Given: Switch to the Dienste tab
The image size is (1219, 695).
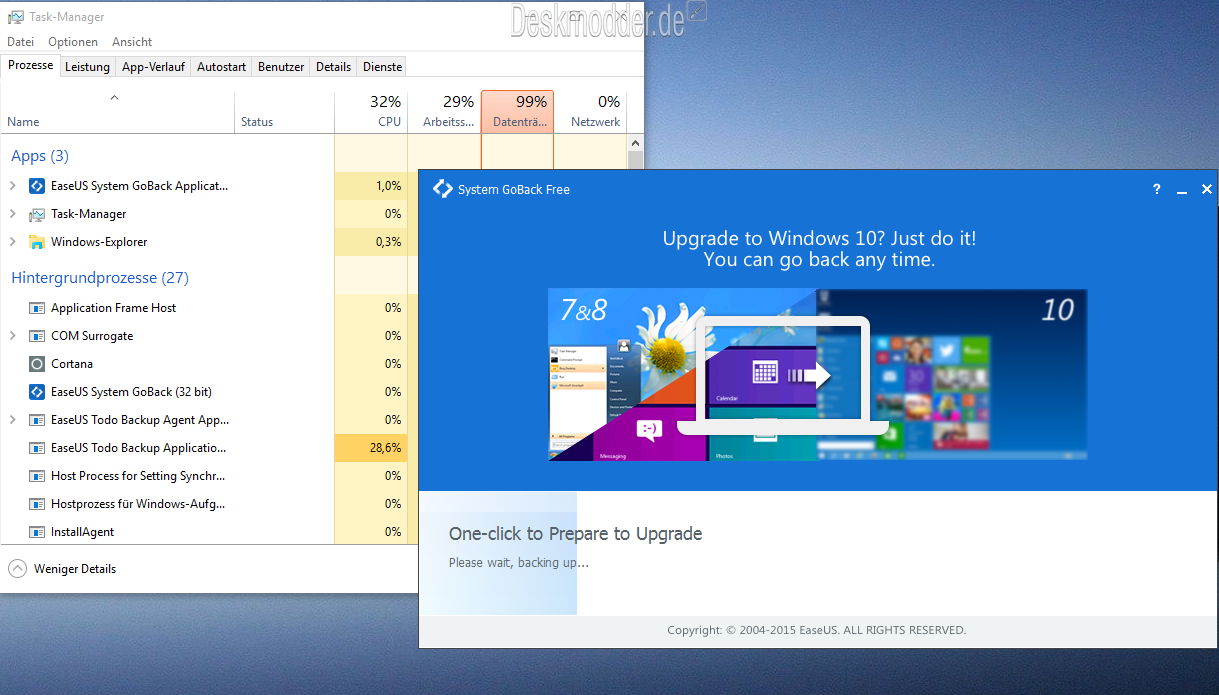Looking at the screenshot, I should 383,67.
